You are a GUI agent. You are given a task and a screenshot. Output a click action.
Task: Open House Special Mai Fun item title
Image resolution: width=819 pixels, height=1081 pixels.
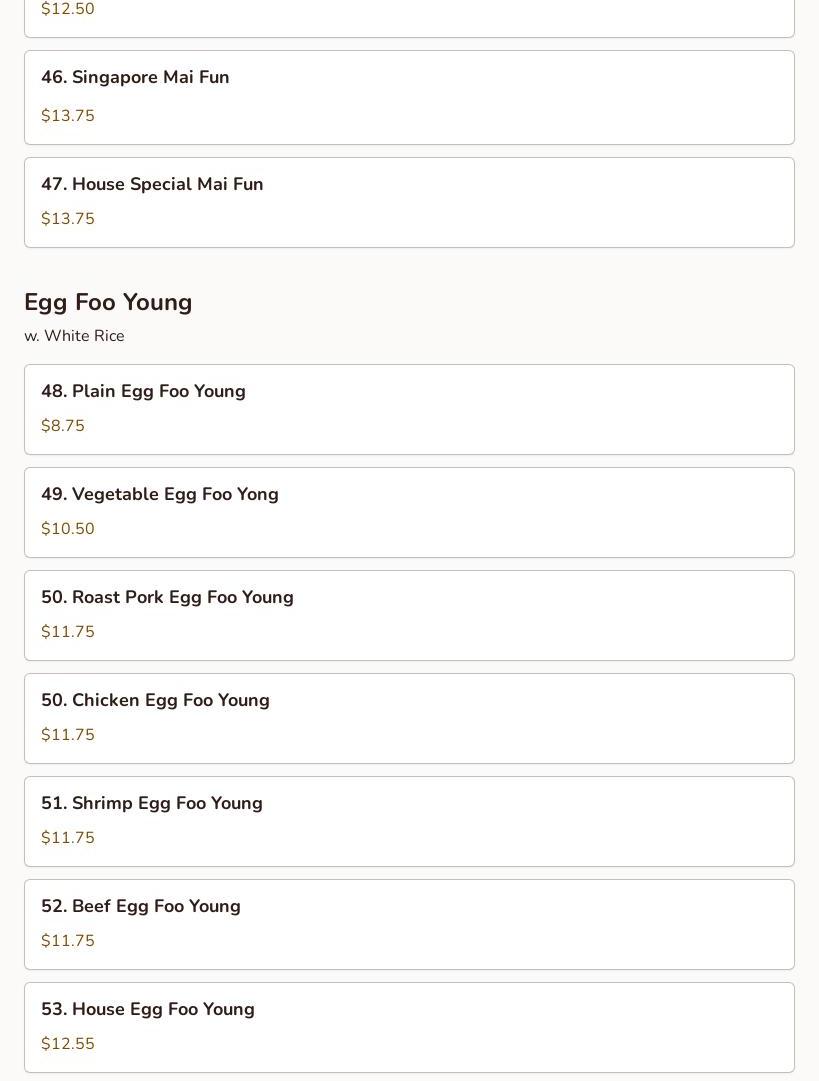click(152, 184)
